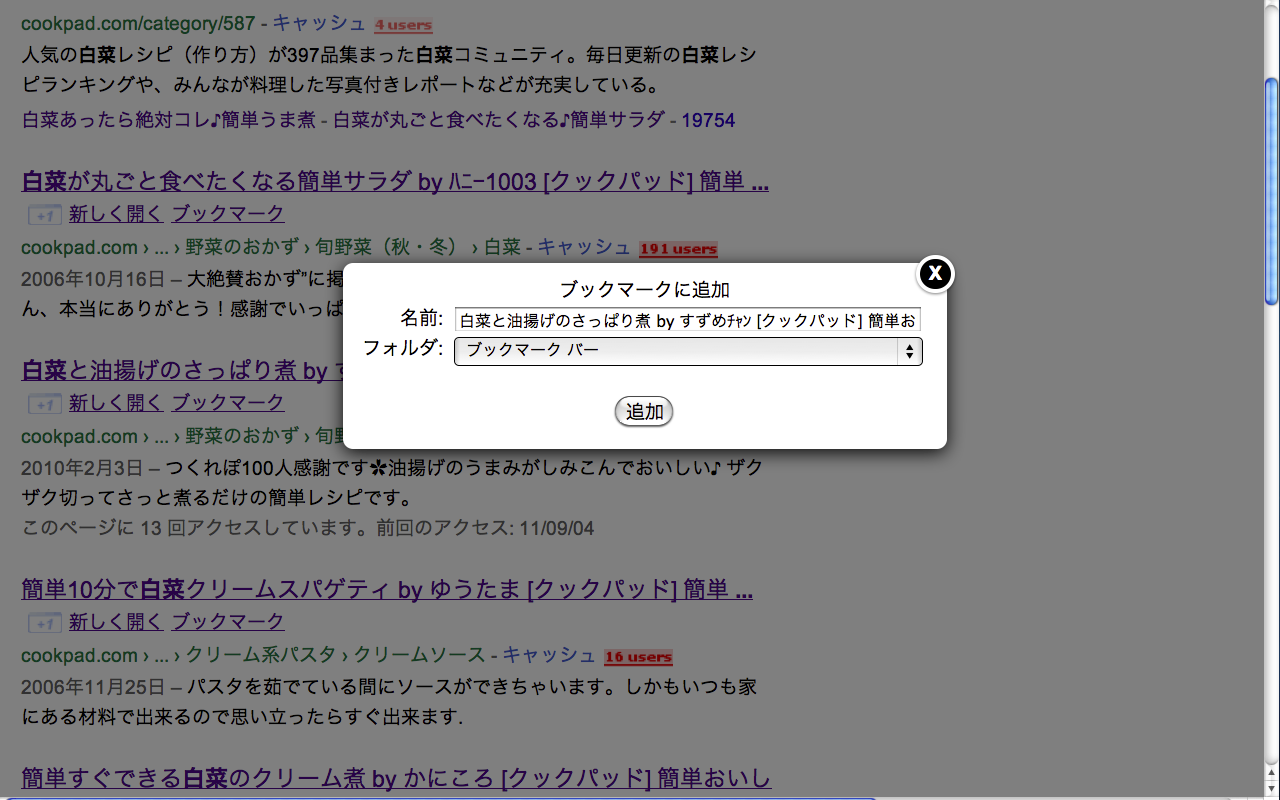Screen dimensions: 1280x800
Task: Click cookpad.com breadcrumb of クリームスパゲティ result
Action: click(x=79, y=656)
